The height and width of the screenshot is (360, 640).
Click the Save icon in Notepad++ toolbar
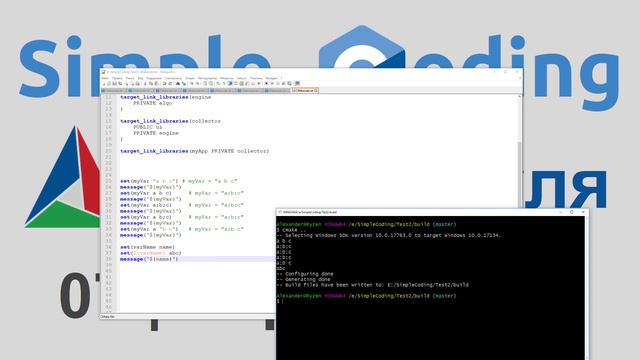(x=114, y=83)
